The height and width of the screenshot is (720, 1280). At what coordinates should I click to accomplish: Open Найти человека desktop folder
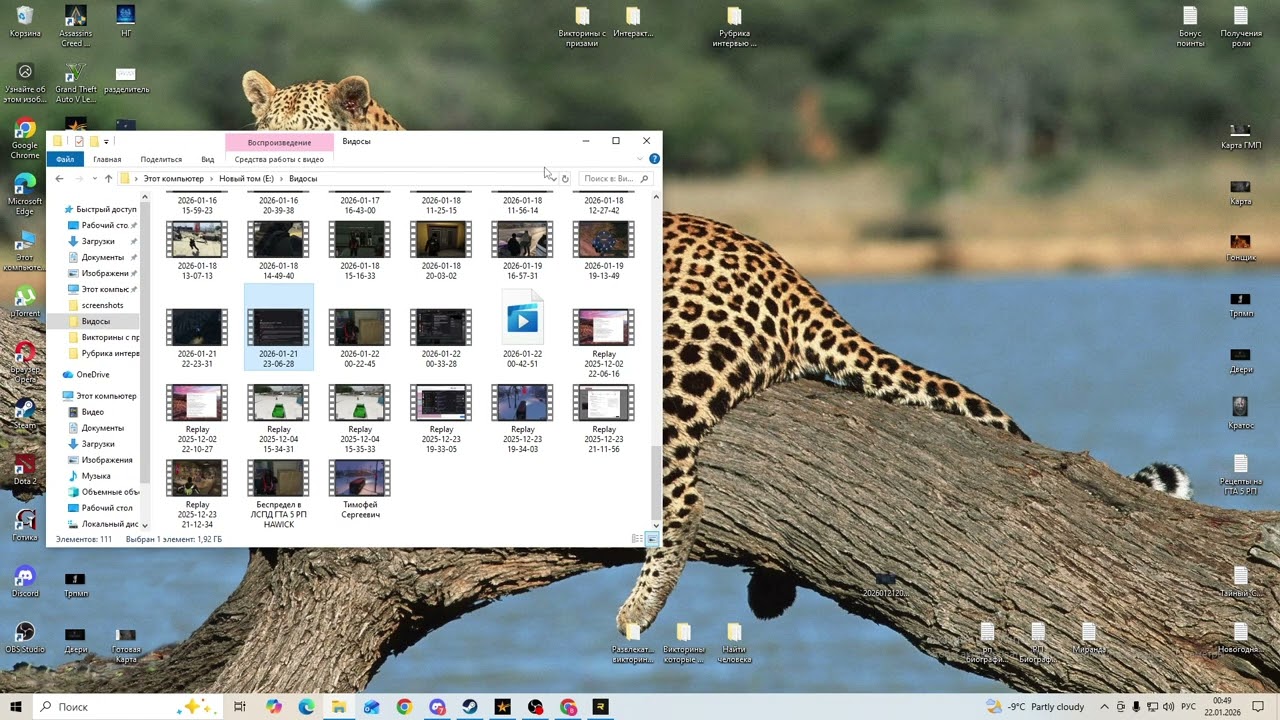[734, 643]
